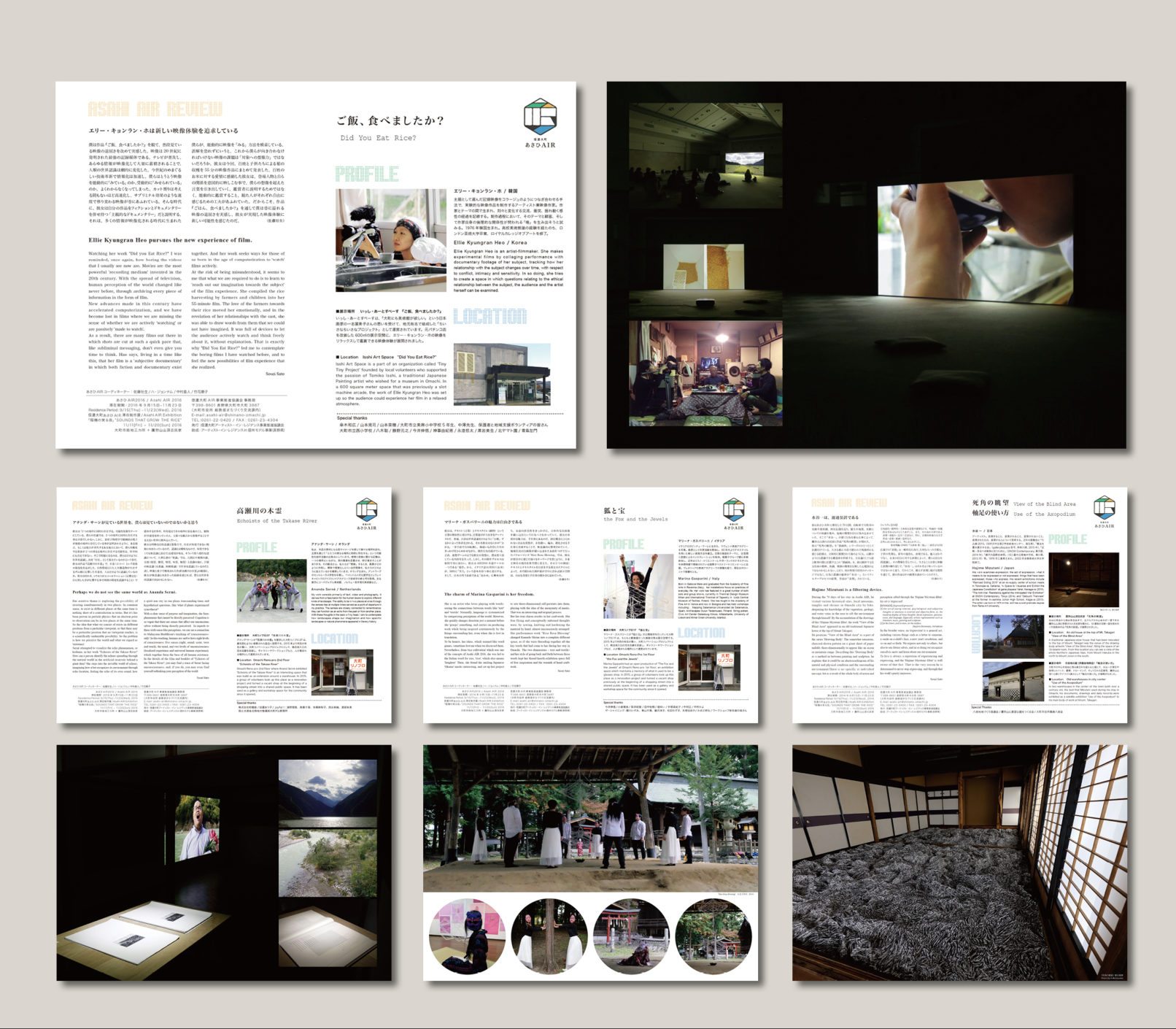Open the photo of Ellie Kyungran Heo with camera
This screenshot has height=1029, width=1176.
pos(390,240)
